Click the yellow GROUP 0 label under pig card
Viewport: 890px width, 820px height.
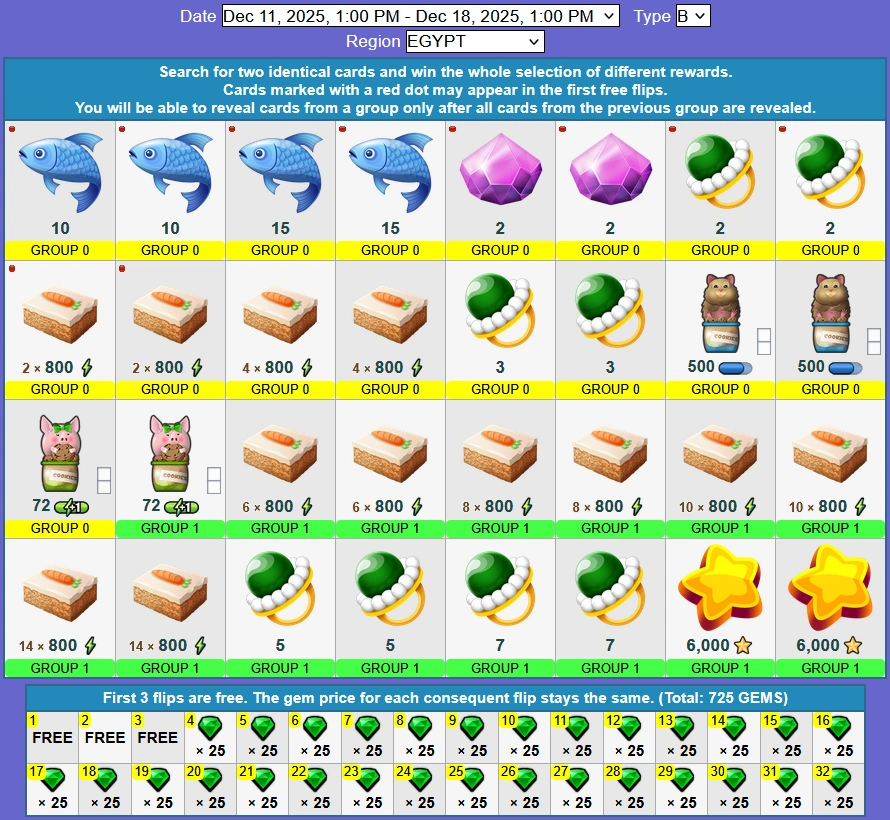pos(60,528)
